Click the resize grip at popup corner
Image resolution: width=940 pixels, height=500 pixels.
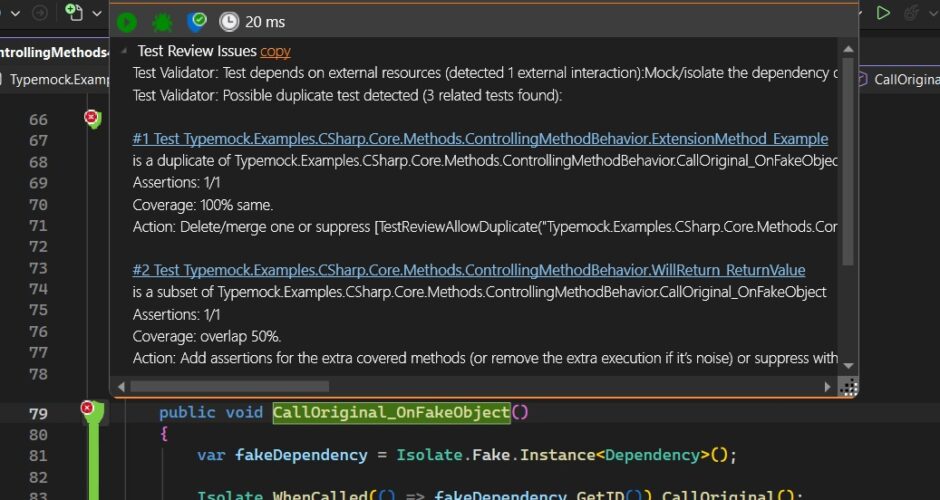848,387
